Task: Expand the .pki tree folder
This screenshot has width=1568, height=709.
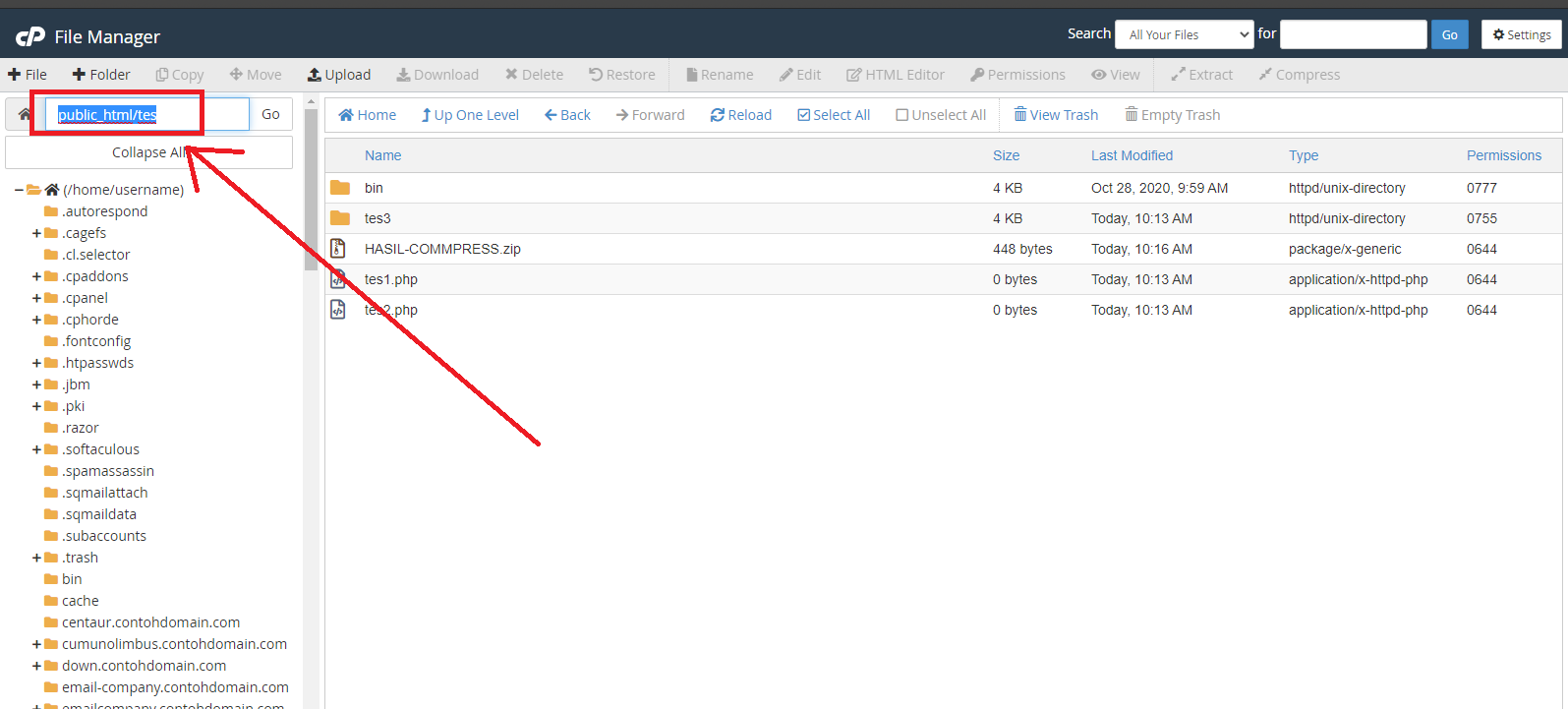Action: (x=36, y=406)
